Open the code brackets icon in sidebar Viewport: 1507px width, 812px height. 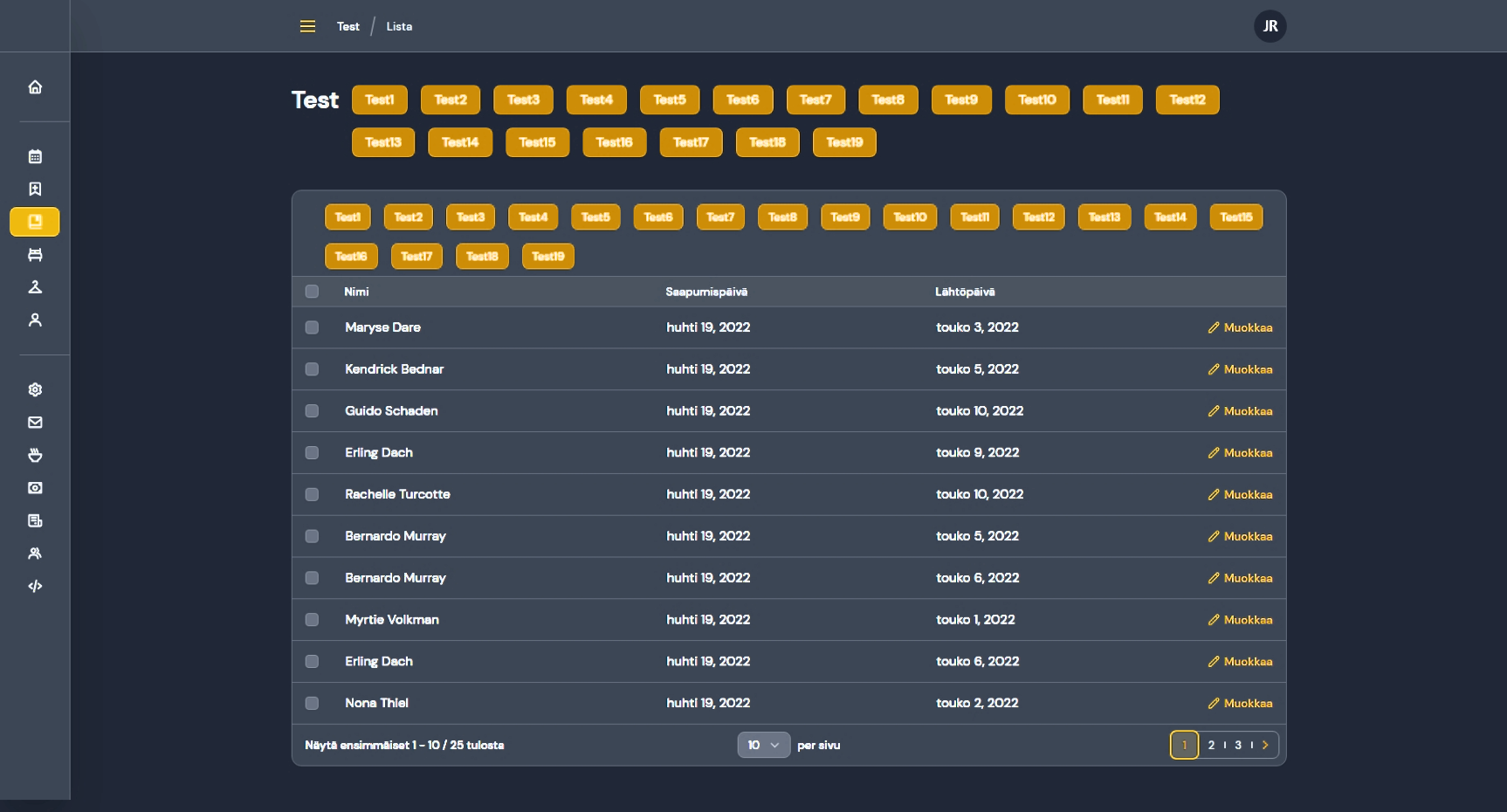[35, 586]
